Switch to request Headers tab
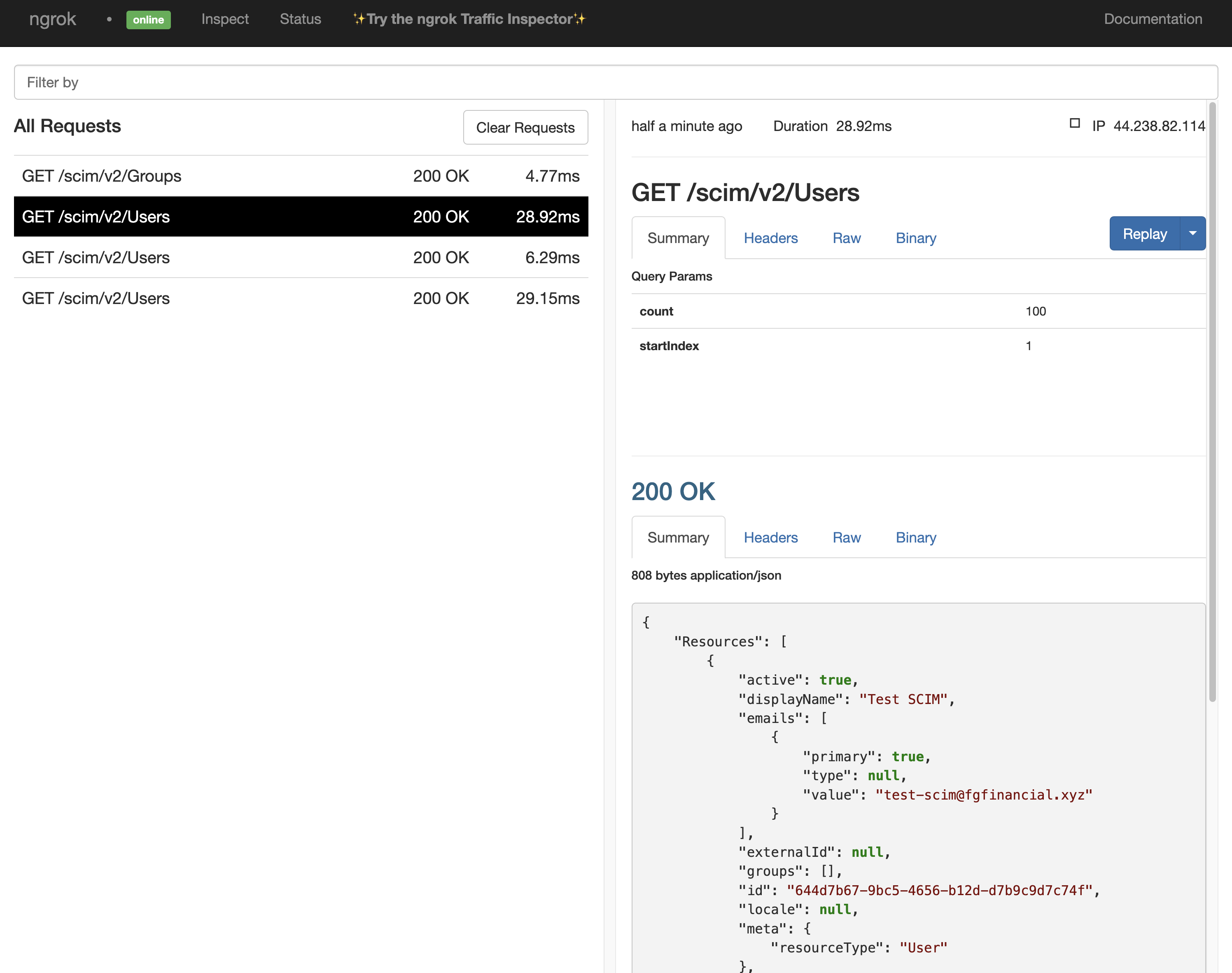Viewport: 1232px width, 973px height. [x=770, y=238]
